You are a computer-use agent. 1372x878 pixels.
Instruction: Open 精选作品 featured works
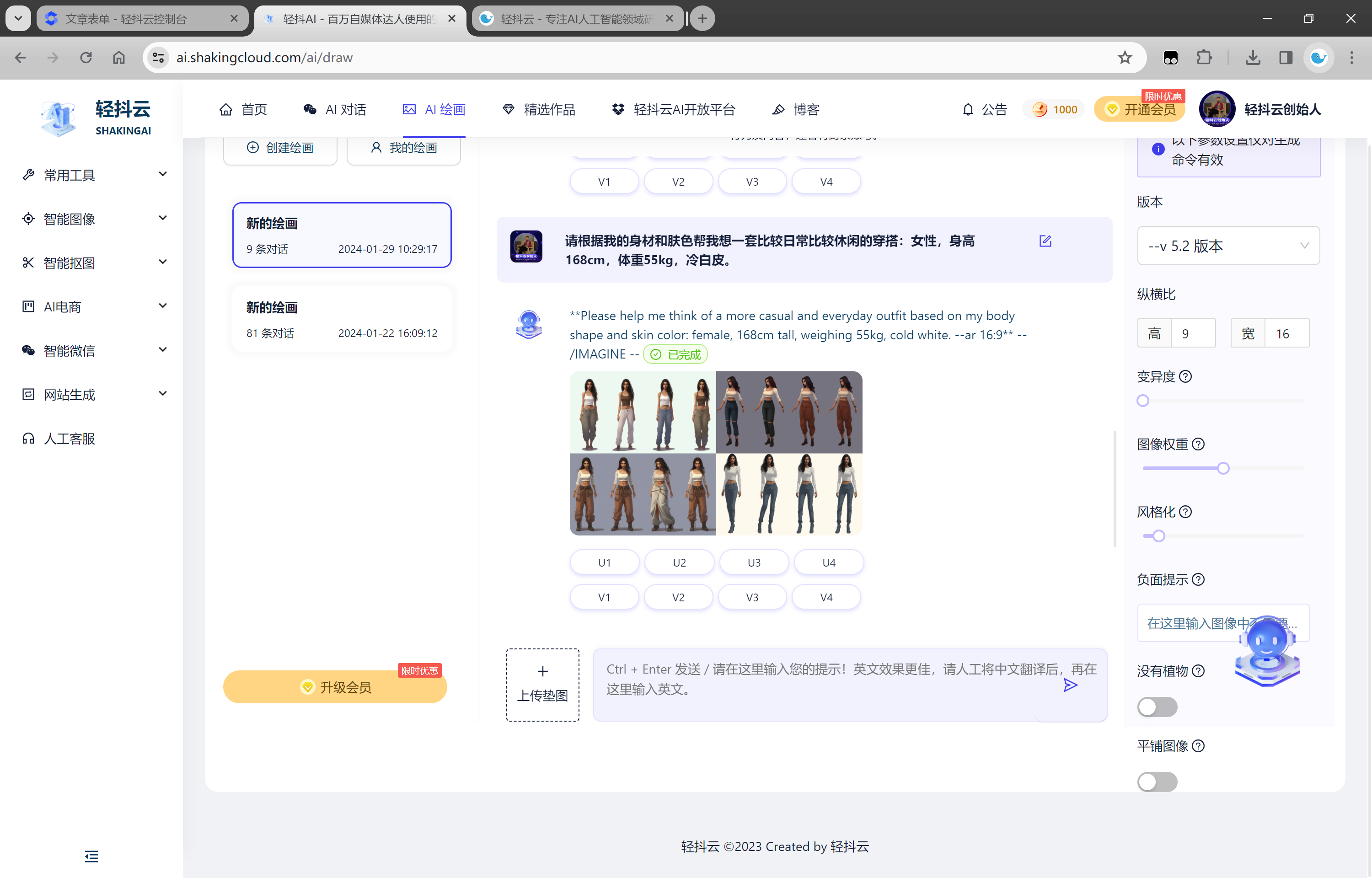coord(539,109)
